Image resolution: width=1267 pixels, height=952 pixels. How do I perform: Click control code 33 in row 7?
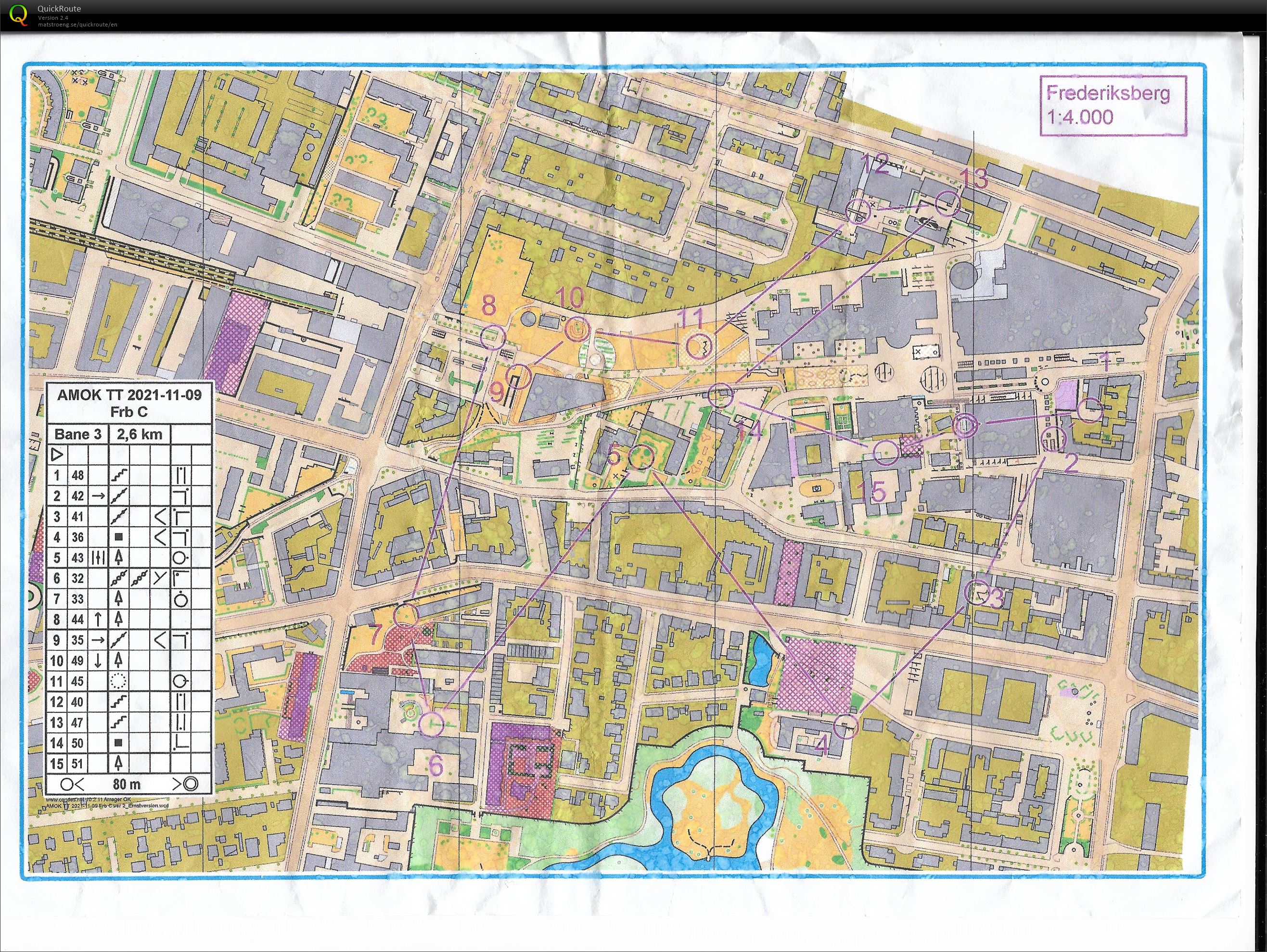coord(77,599)
